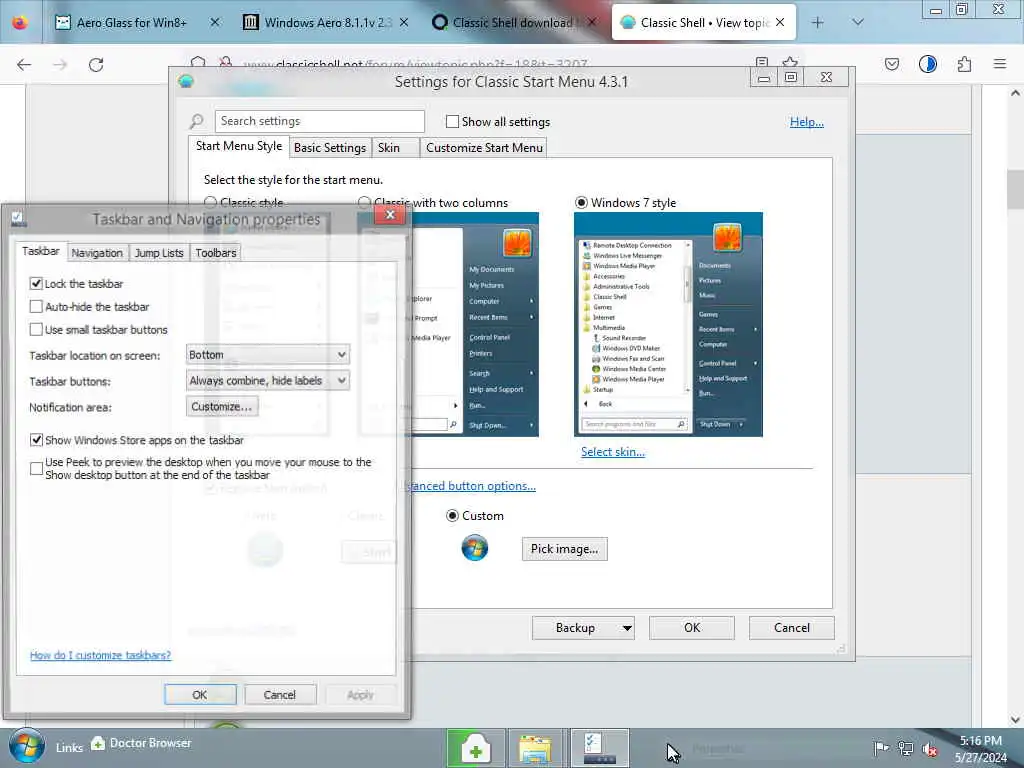
Task: Switch to Toolbars tab
Action: point(216,253)
